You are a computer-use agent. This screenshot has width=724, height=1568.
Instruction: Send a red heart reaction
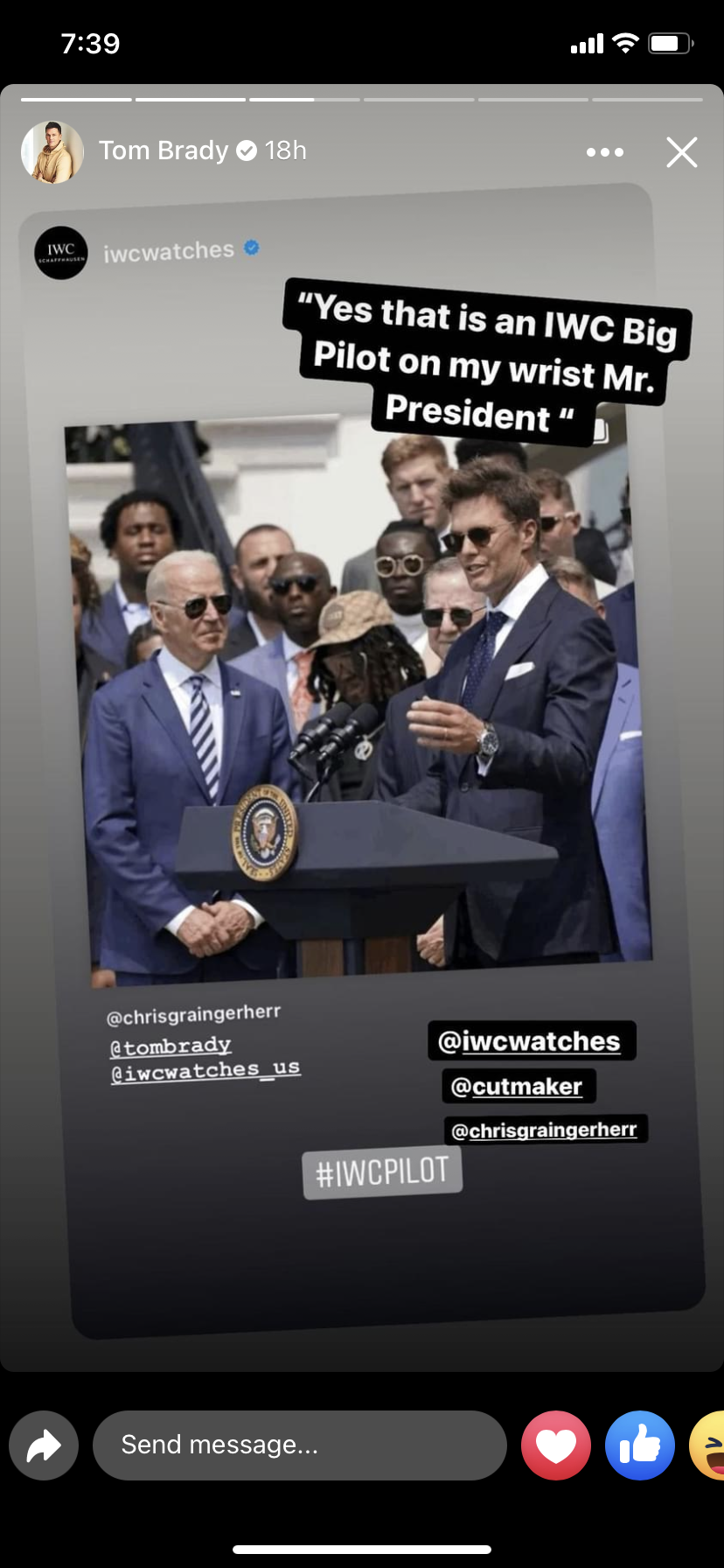(x=556, y=1445)
